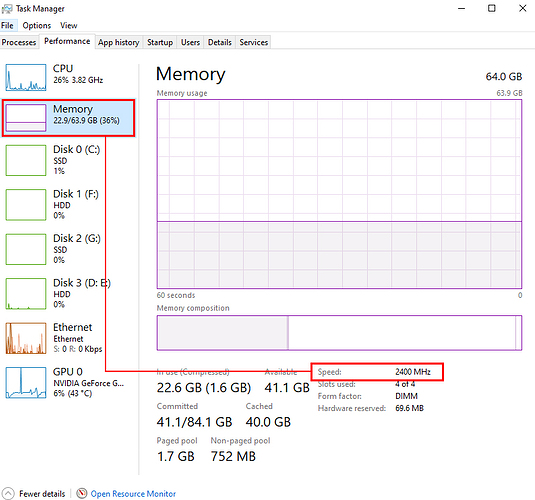The width and height of the screenshot is (535, 500).
Task: Click the Non-paged pool value 752 MB
Action: click(233, 456)
